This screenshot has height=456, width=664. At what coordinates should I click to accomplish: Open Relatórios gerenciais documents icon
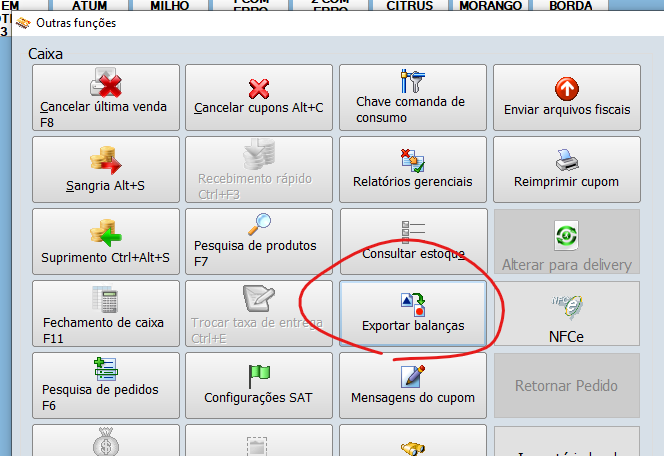[x=413, y=160]
